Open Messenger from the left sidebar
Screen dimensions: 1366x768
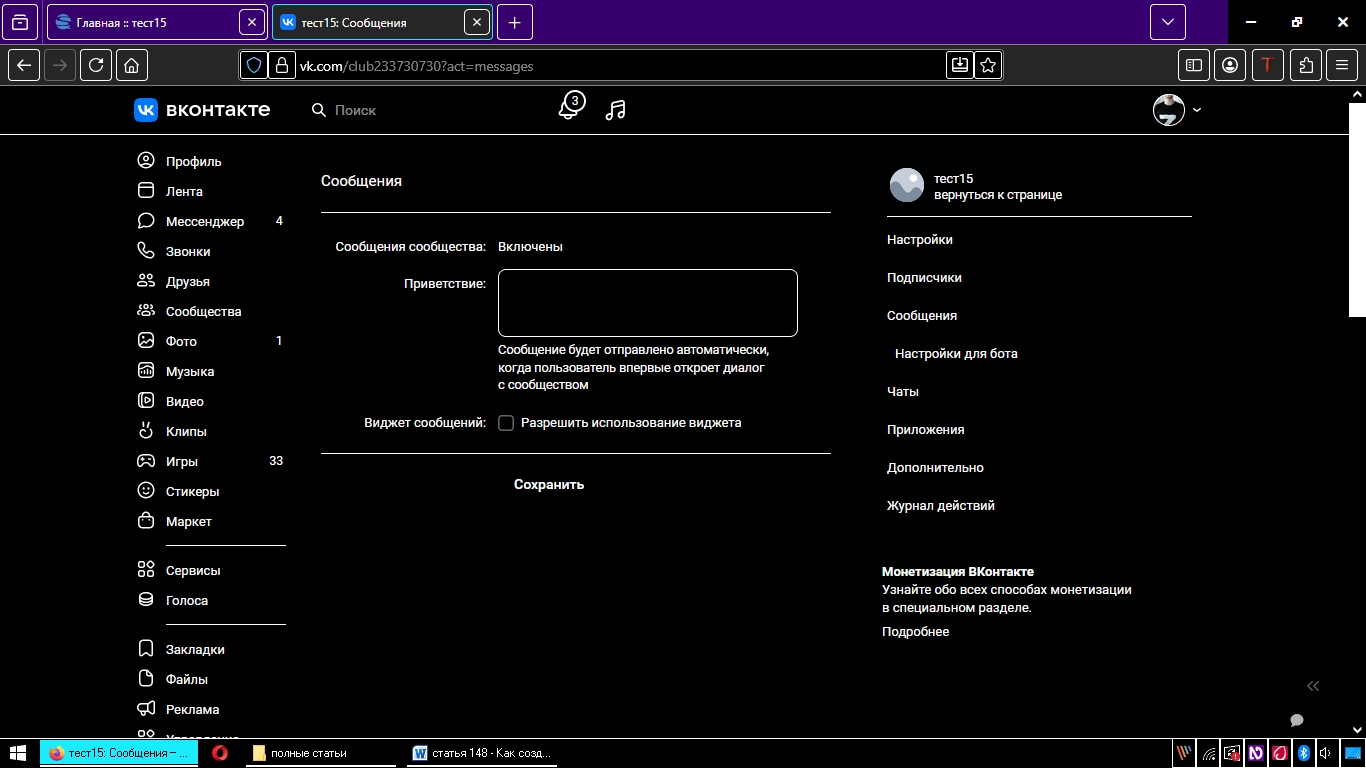click(x=204, y=221)
